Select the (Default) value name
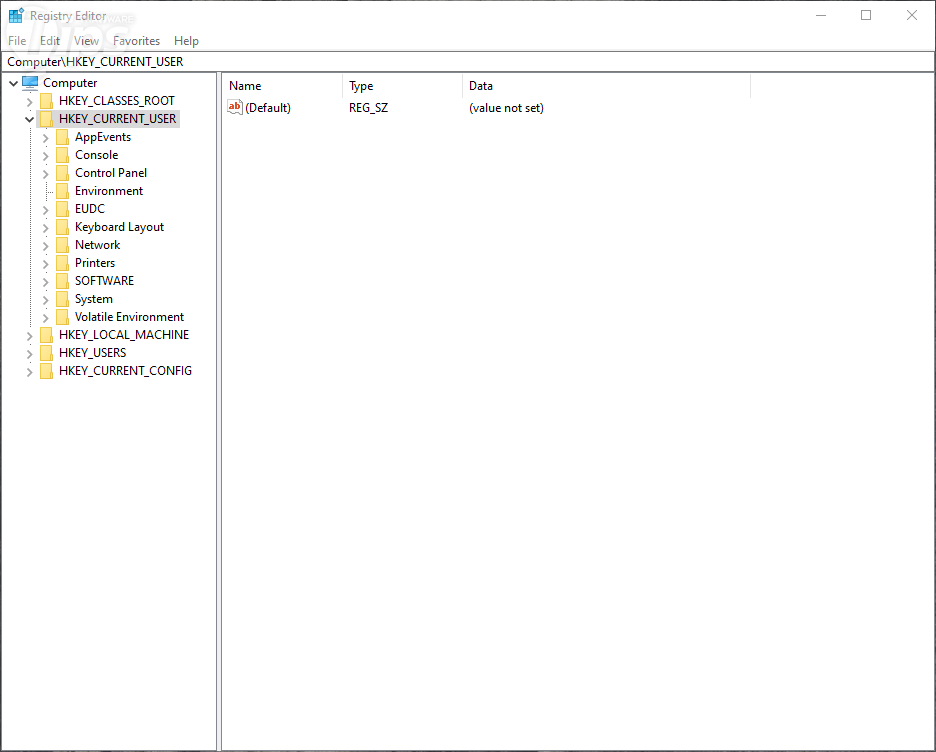Screen dimensions: 936x752 268,108
